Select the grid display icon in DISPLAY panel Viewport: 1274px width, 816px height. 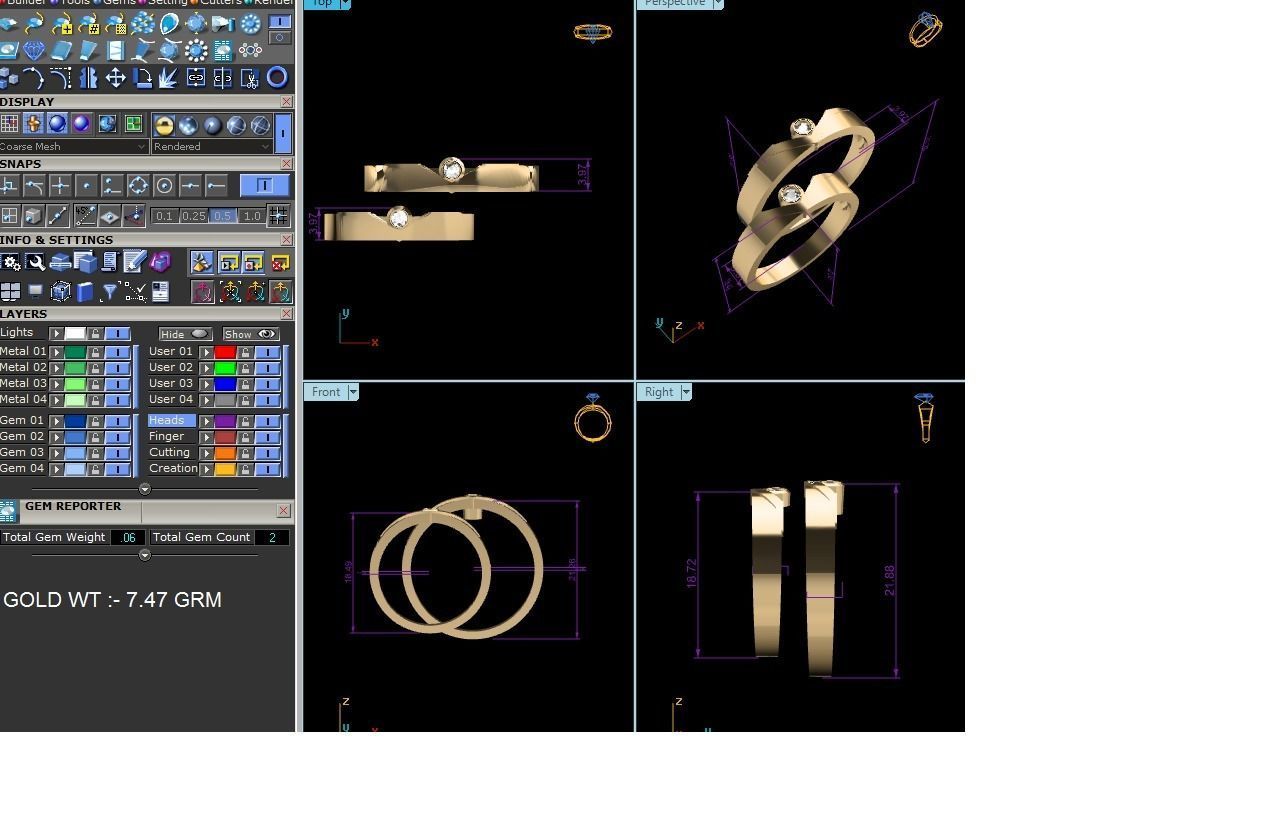tap(10, 123)
